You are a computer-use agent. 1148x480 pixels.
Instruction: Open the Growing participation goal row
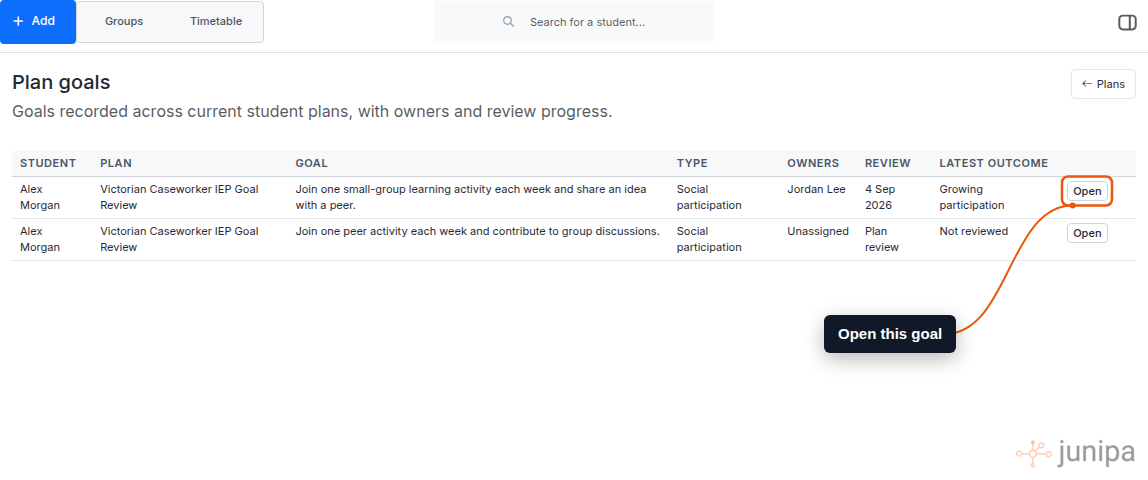point(1086,192)
